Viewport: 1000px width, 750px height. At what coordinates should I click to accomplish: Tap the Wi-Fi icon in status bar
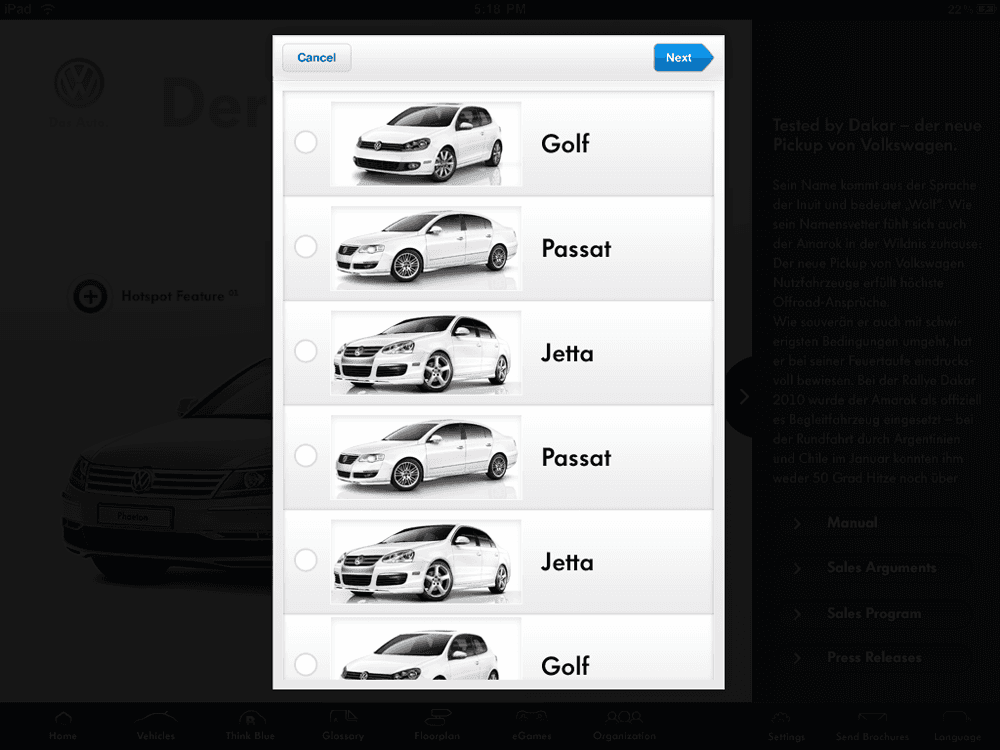tap(48, 9)
